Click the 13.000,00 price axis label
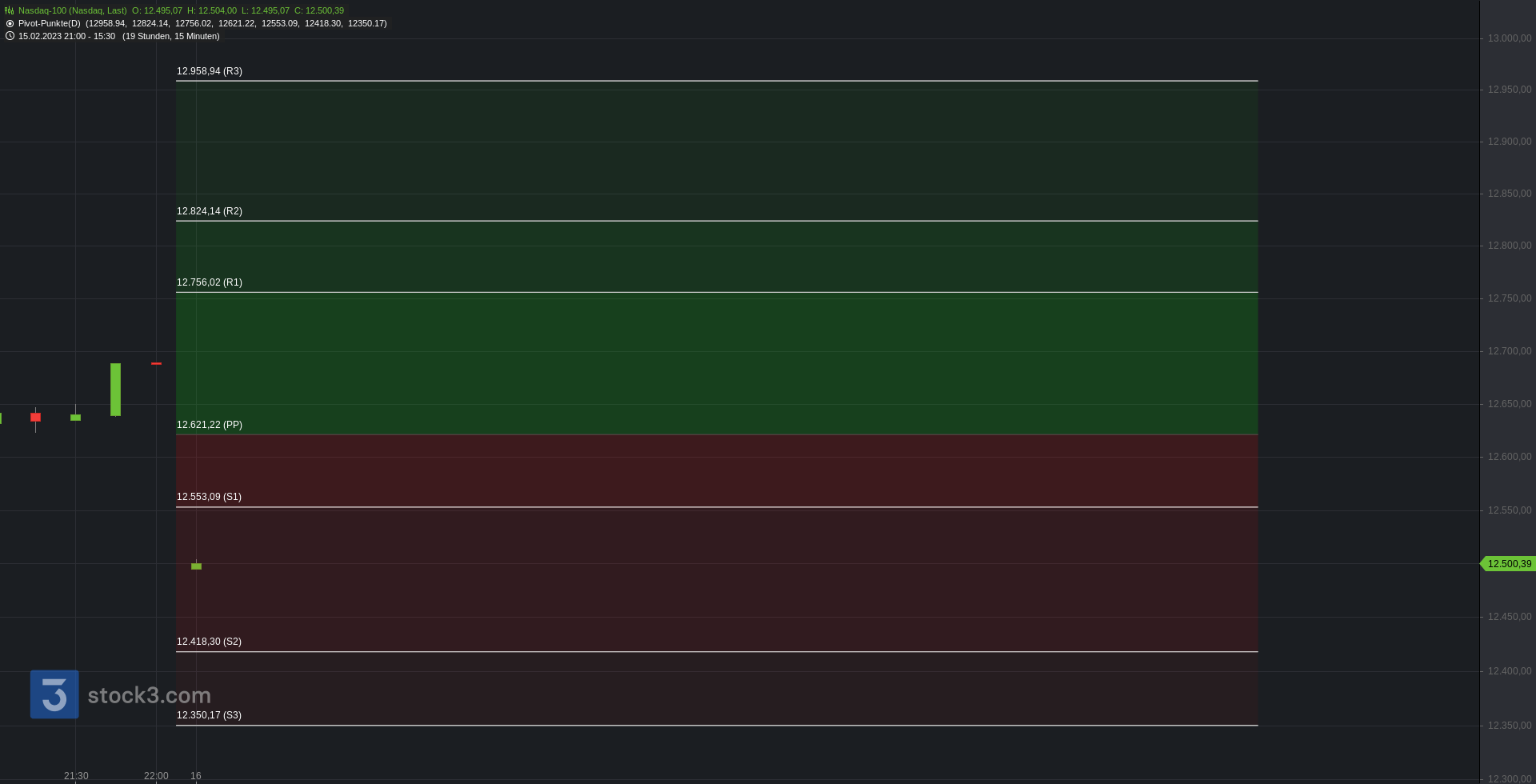This screenshot has height=784, width=1536. click(1510, 38)
